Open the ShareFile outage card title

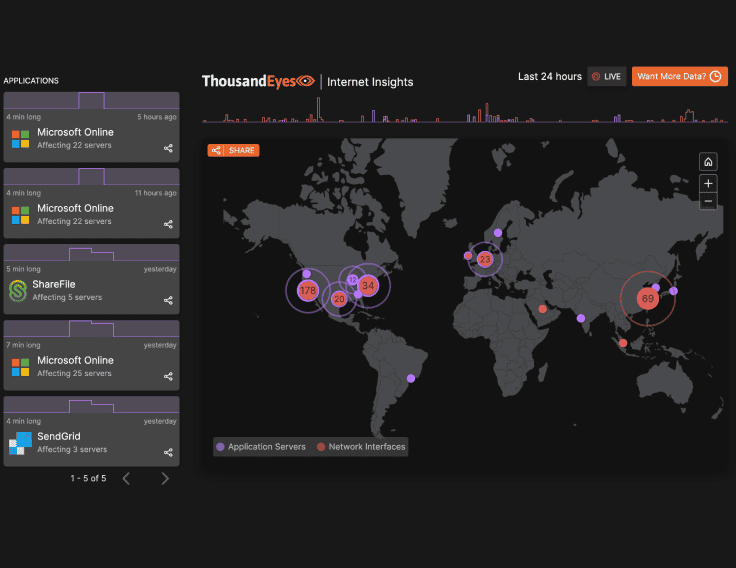(x=54, y=284)
